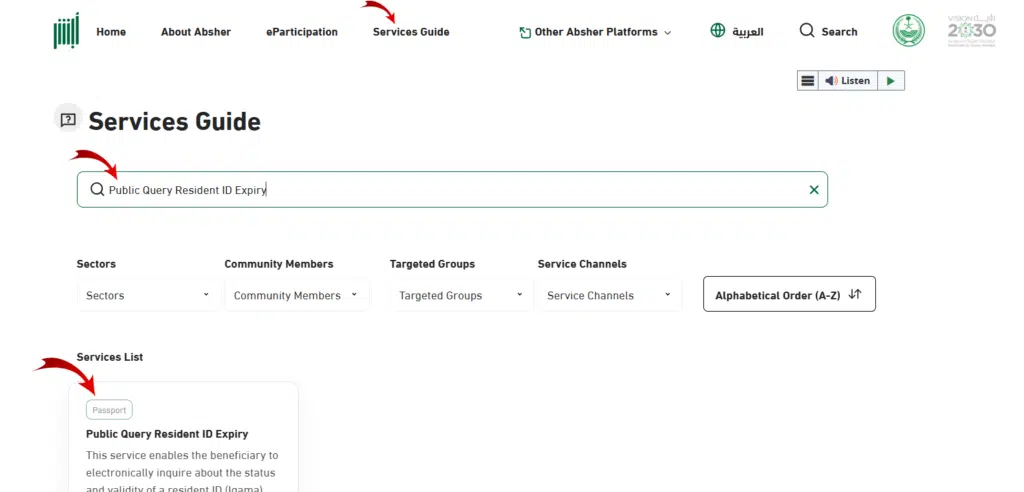The height and width of the screenshot is (492, 1024).
Task: Go to About Absher page
Action: pos(196,31)
